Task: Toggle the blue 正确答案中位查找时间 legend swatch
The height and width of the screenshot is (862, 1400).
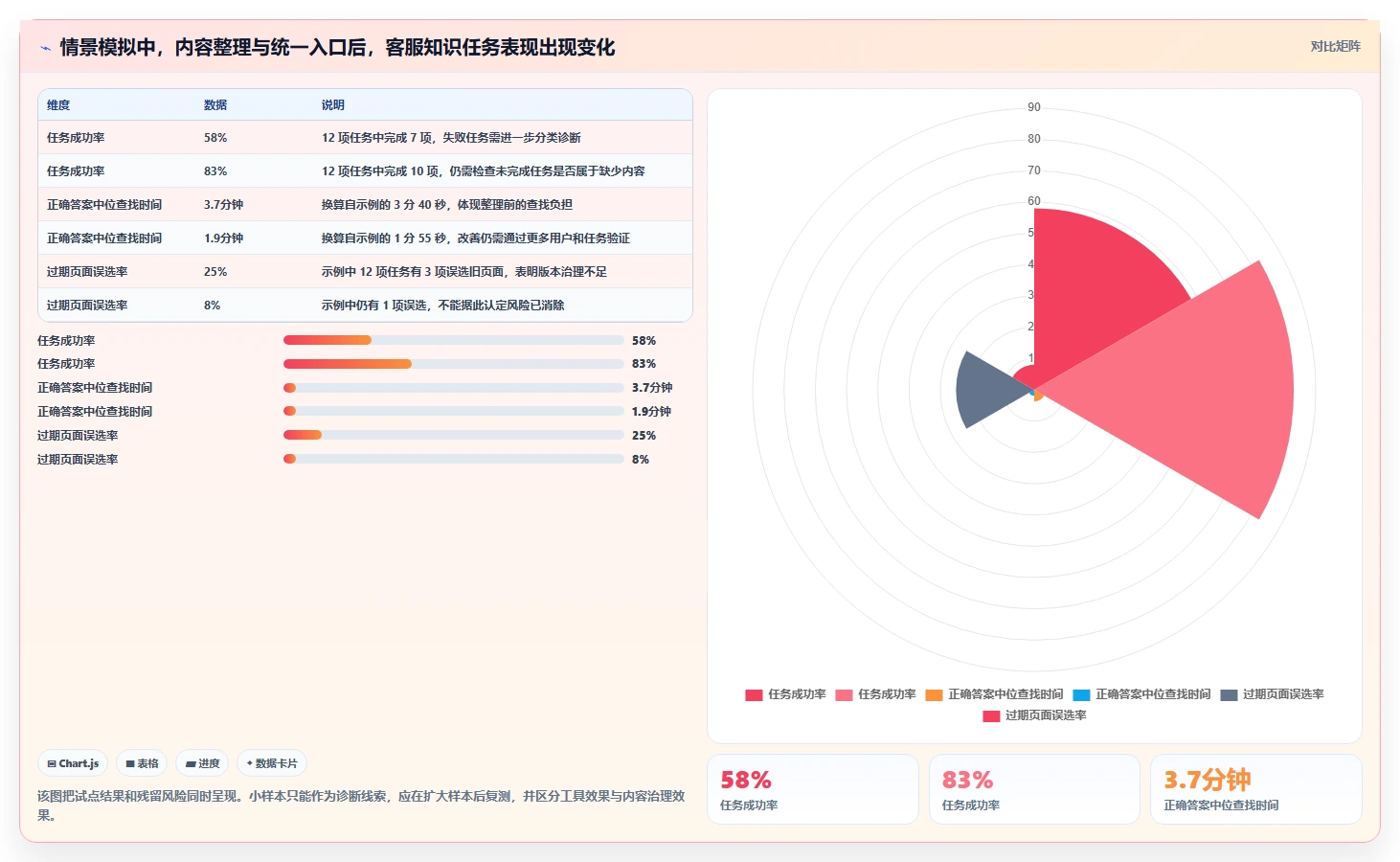Action: tap(1081, 694)
